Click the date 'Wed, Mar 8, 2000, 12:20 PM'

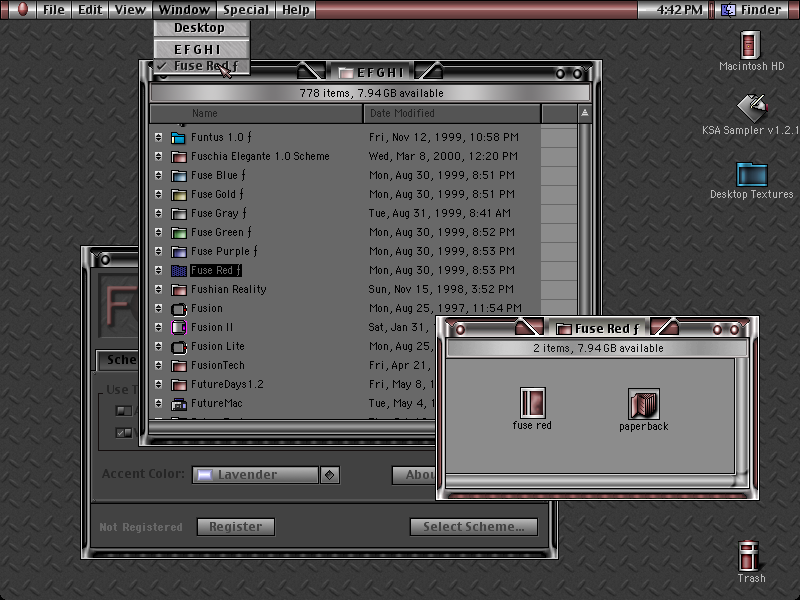pyautogui.click(x=443, y=157)
